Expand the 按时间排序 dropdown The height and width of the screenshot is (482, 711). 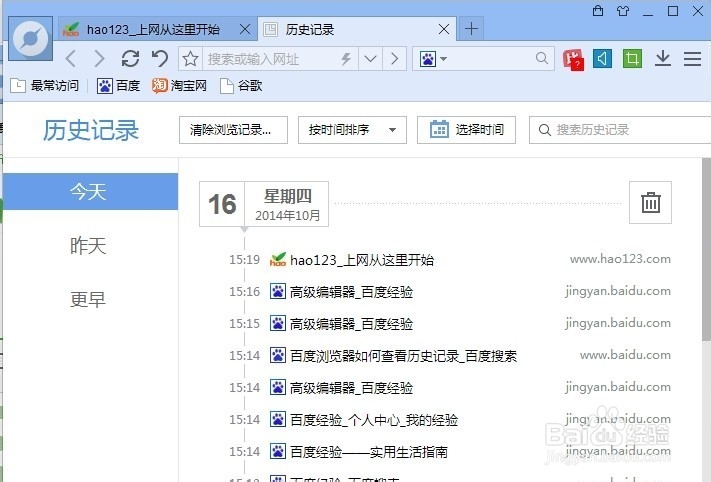pyautogui.click(x=352, y=130)
